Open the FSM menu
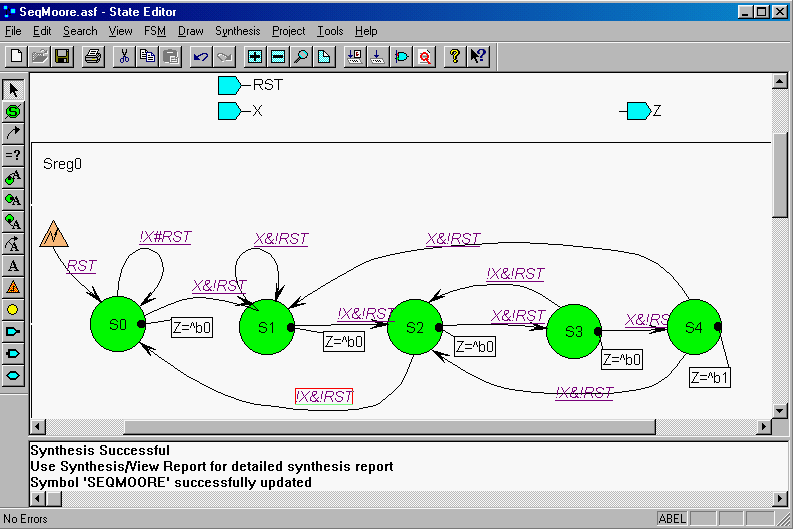Viewport: 793px width, 529px height. tap(155, 31)
